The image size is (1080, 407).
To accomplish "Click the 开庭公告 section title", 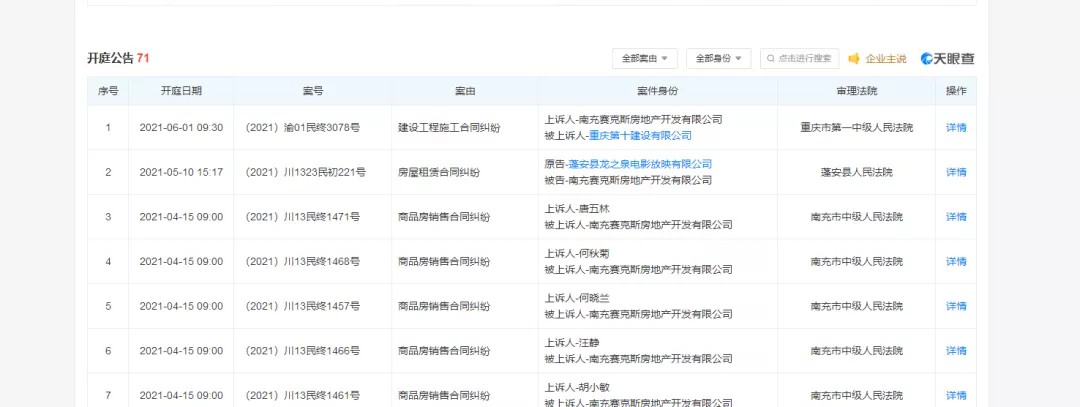I will click(110, 59).
